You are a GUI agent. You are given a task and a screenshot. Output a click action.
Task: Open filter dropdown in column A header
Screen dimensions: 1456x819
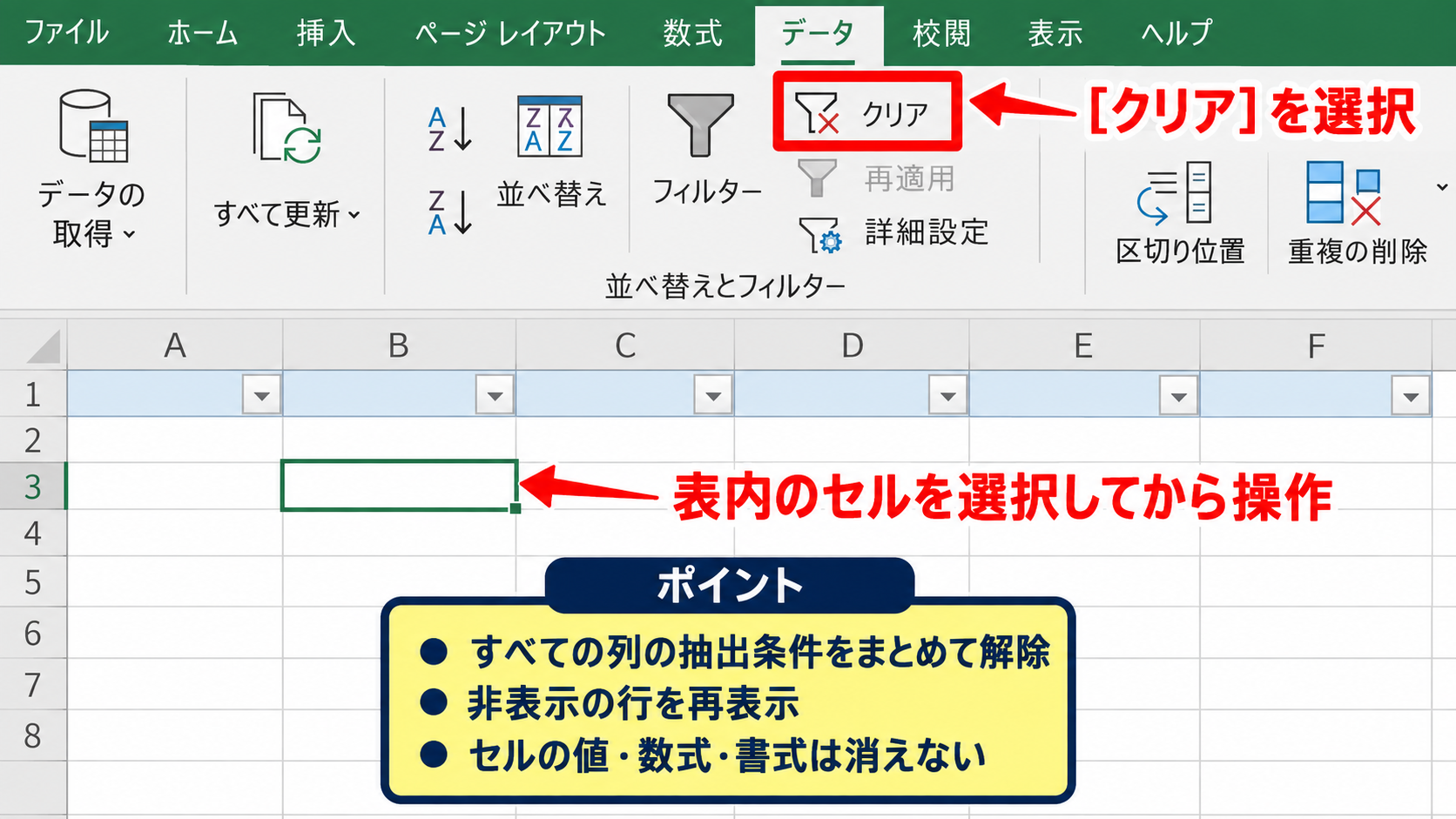coord(261,395)
